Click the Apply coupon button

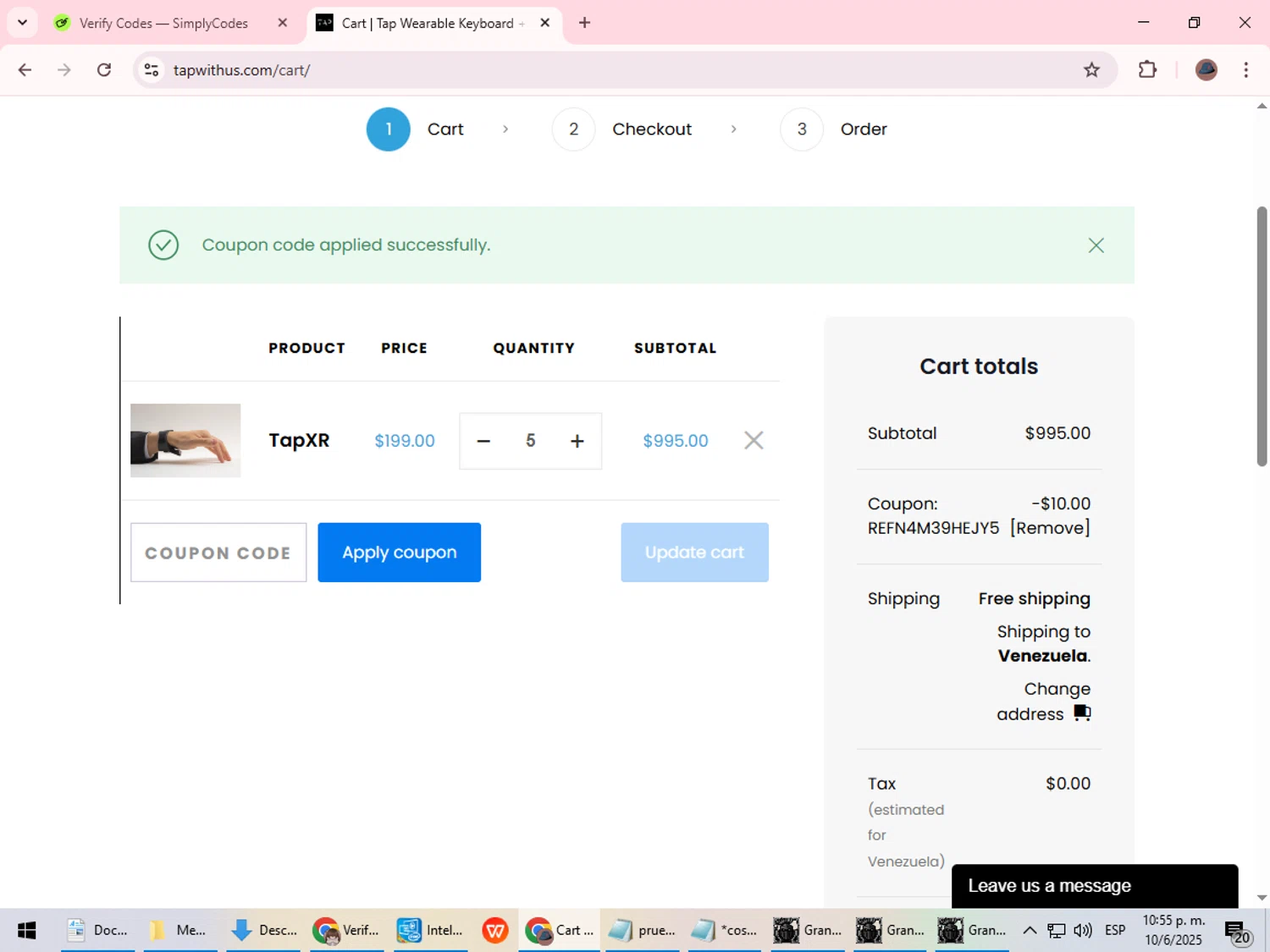[400, 553]
